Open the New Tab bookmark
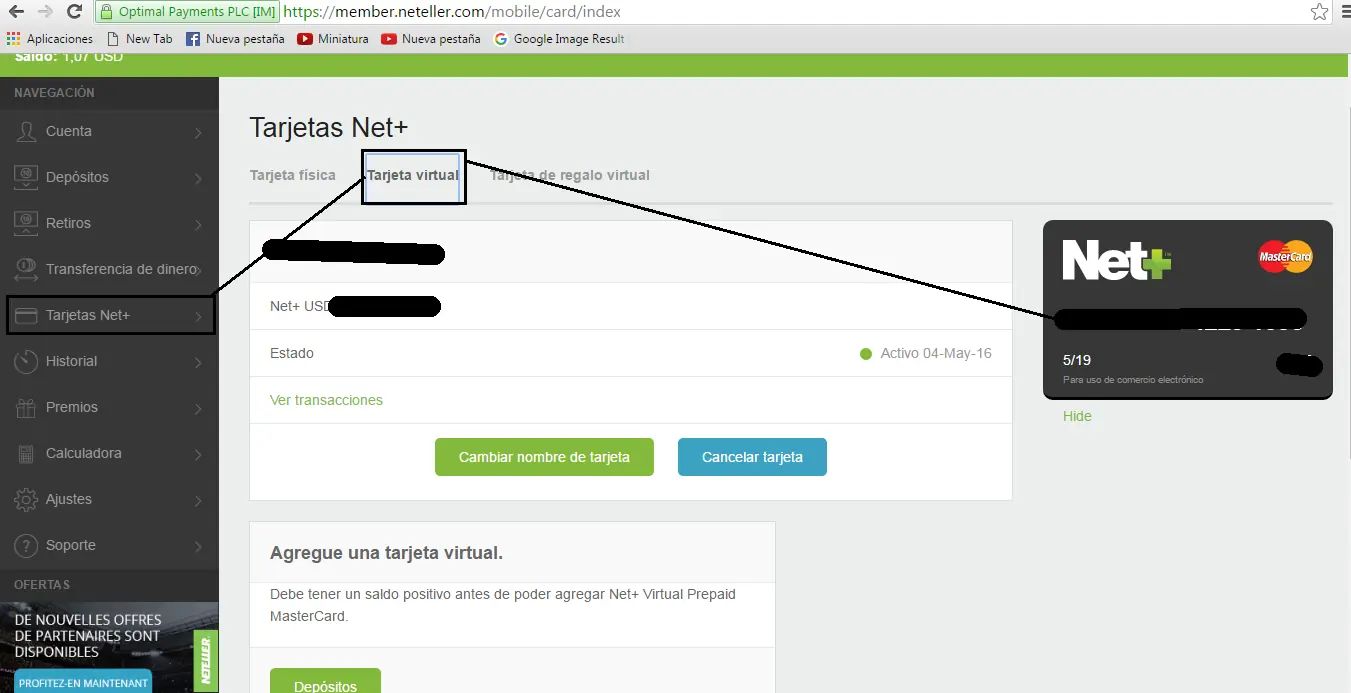 pos(139,39)
